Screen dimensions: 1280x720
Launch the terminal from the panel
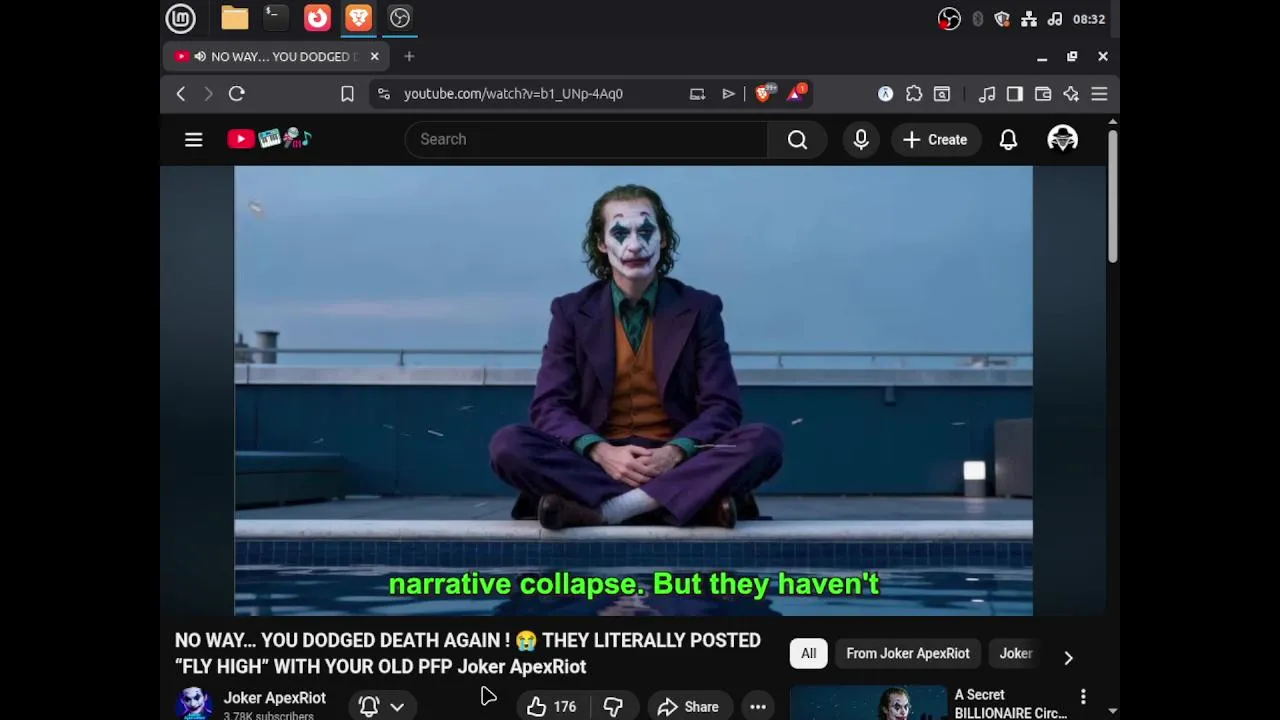[x=275, y=18]
